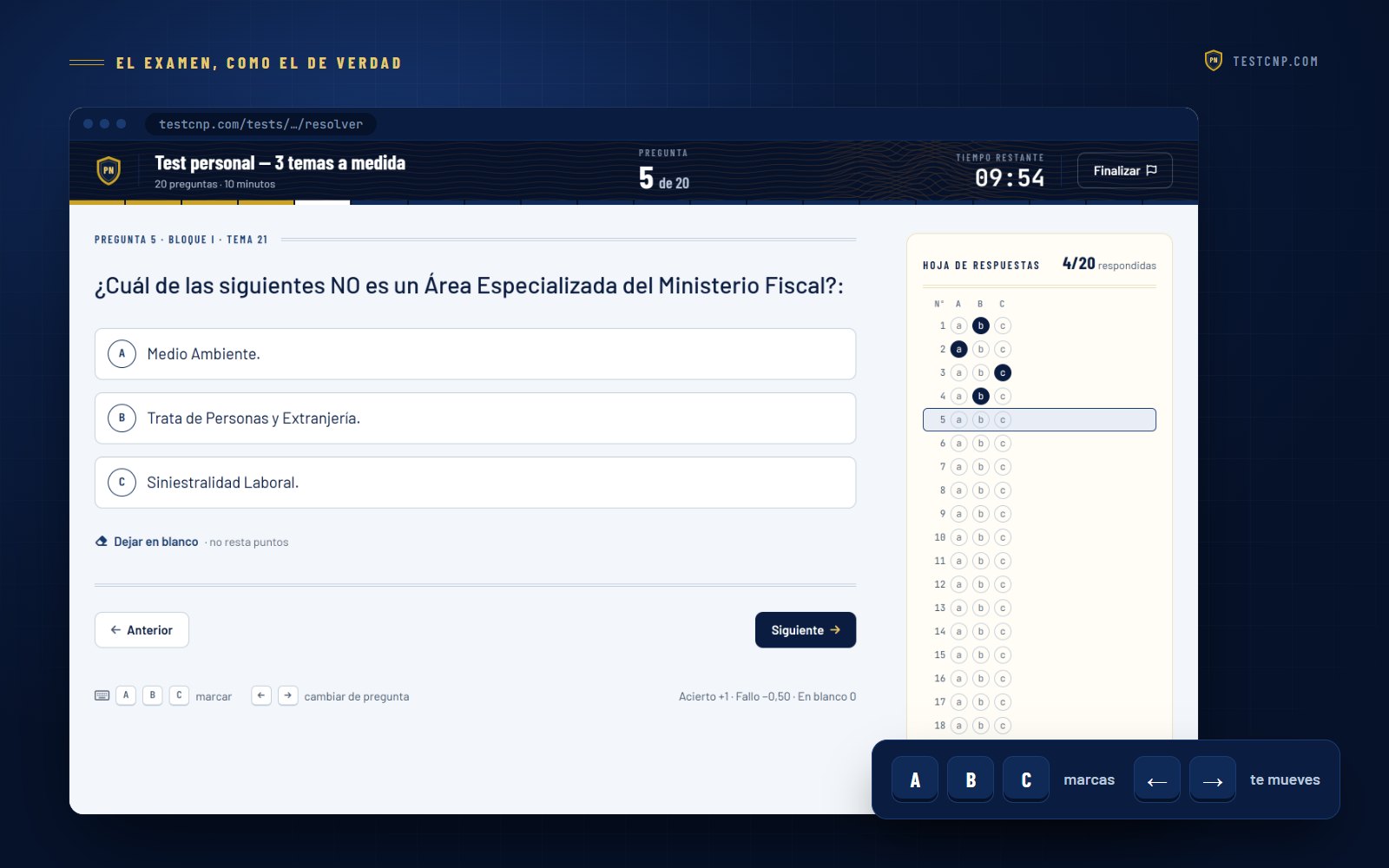
Task: Click the eraser icon next to Dejar en blanco
Action: [102, 542]
